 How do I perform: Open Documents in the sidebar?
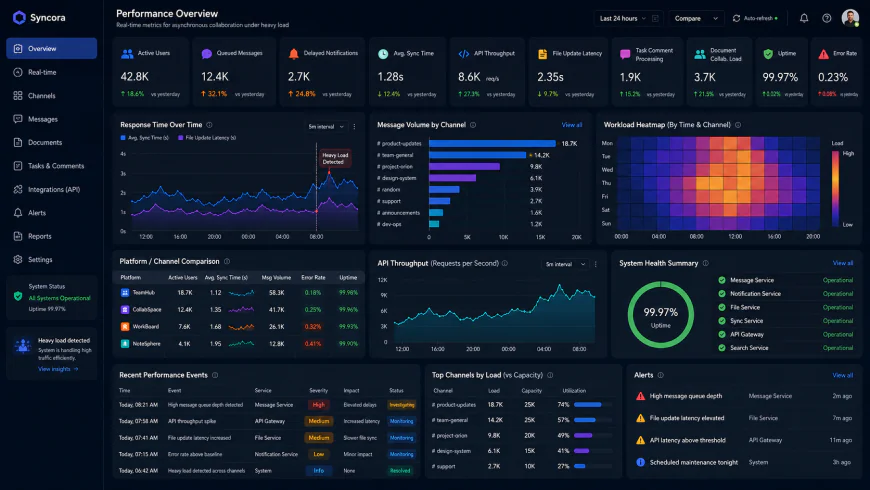point(52,142)
